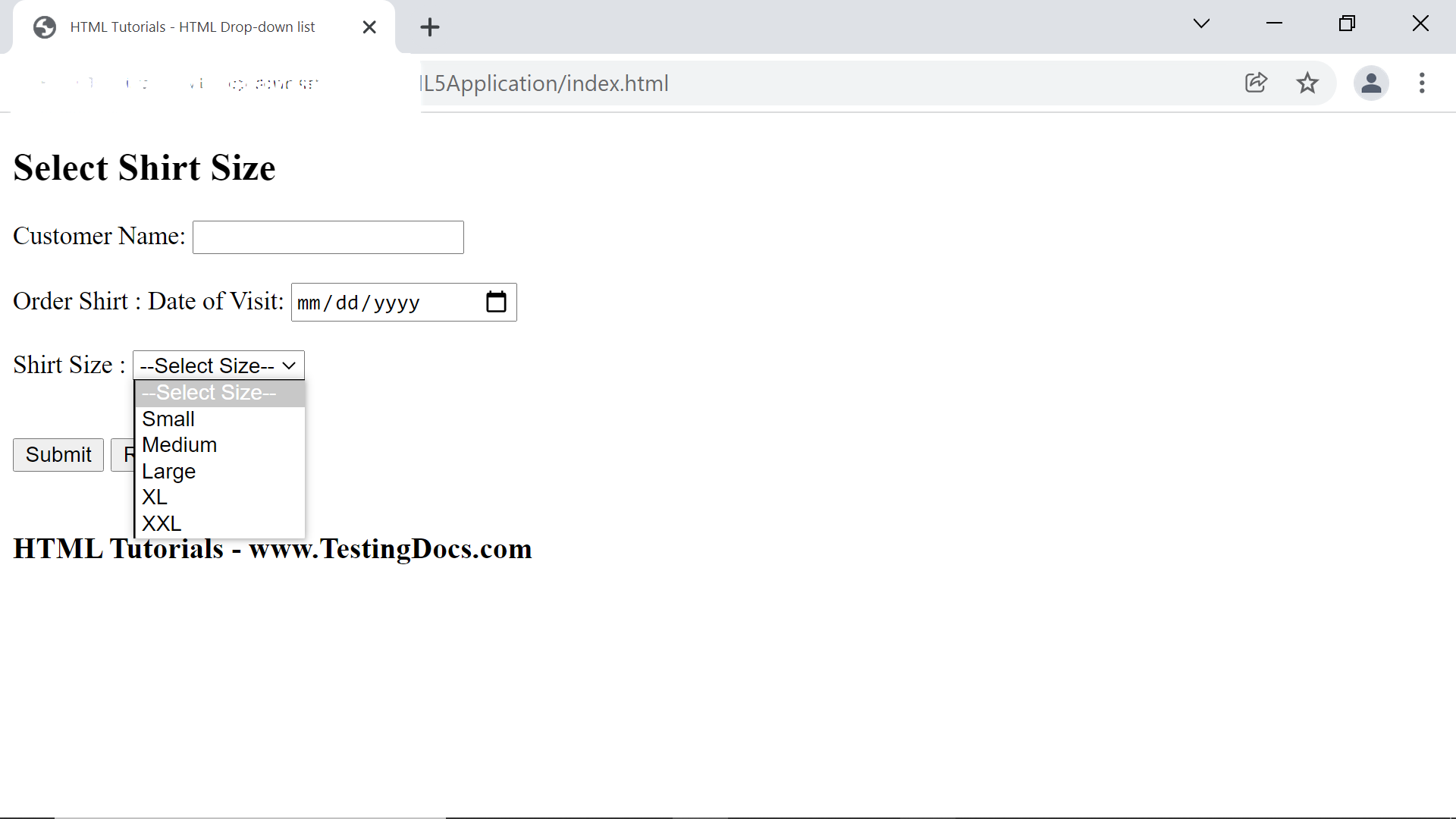Click the Submit button
This screenshot has width=1456, height=819.
pyautogui.click(x=58, y=455)
